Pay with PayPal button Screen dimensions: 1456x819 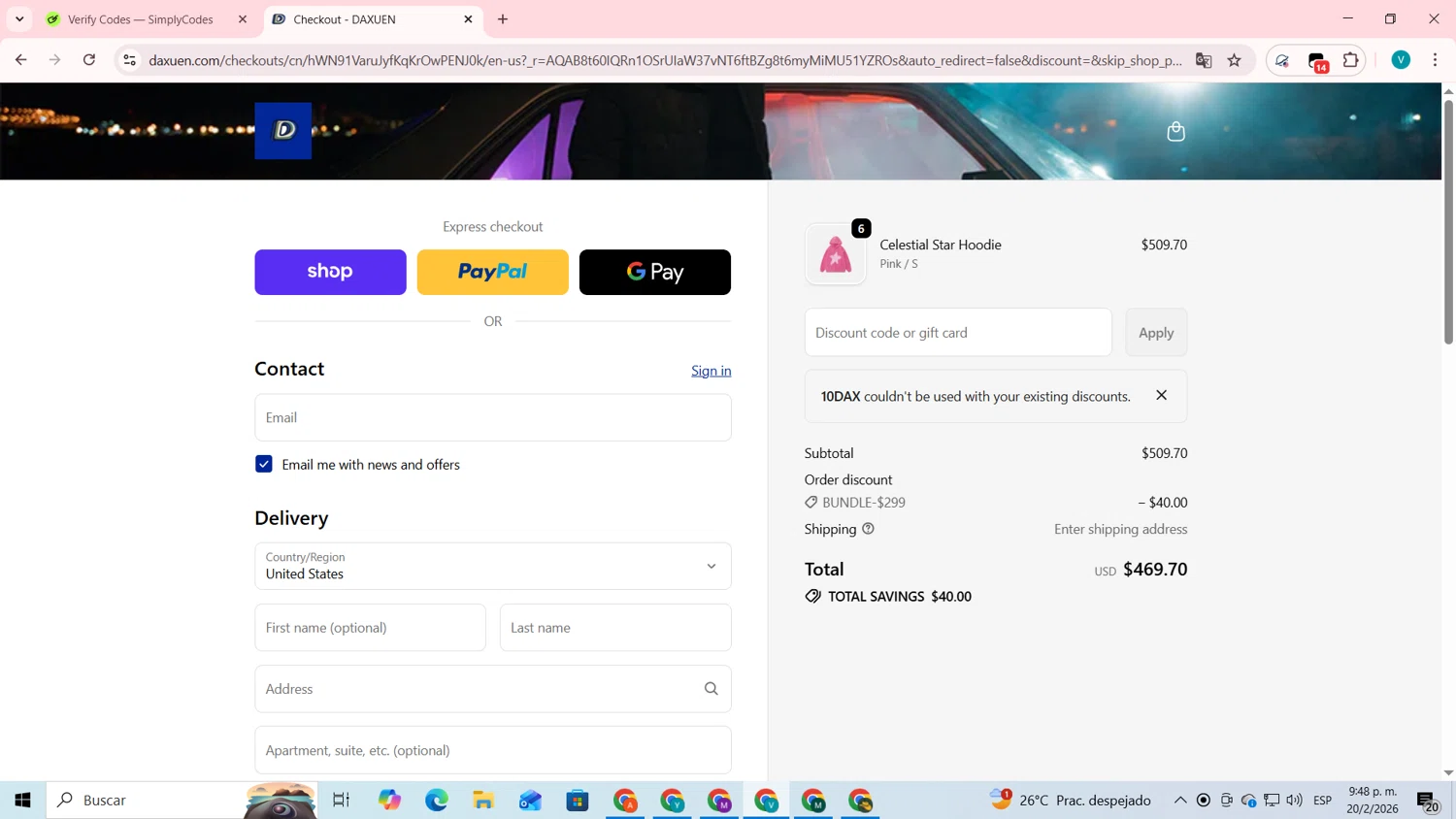(x=492, y=272)
